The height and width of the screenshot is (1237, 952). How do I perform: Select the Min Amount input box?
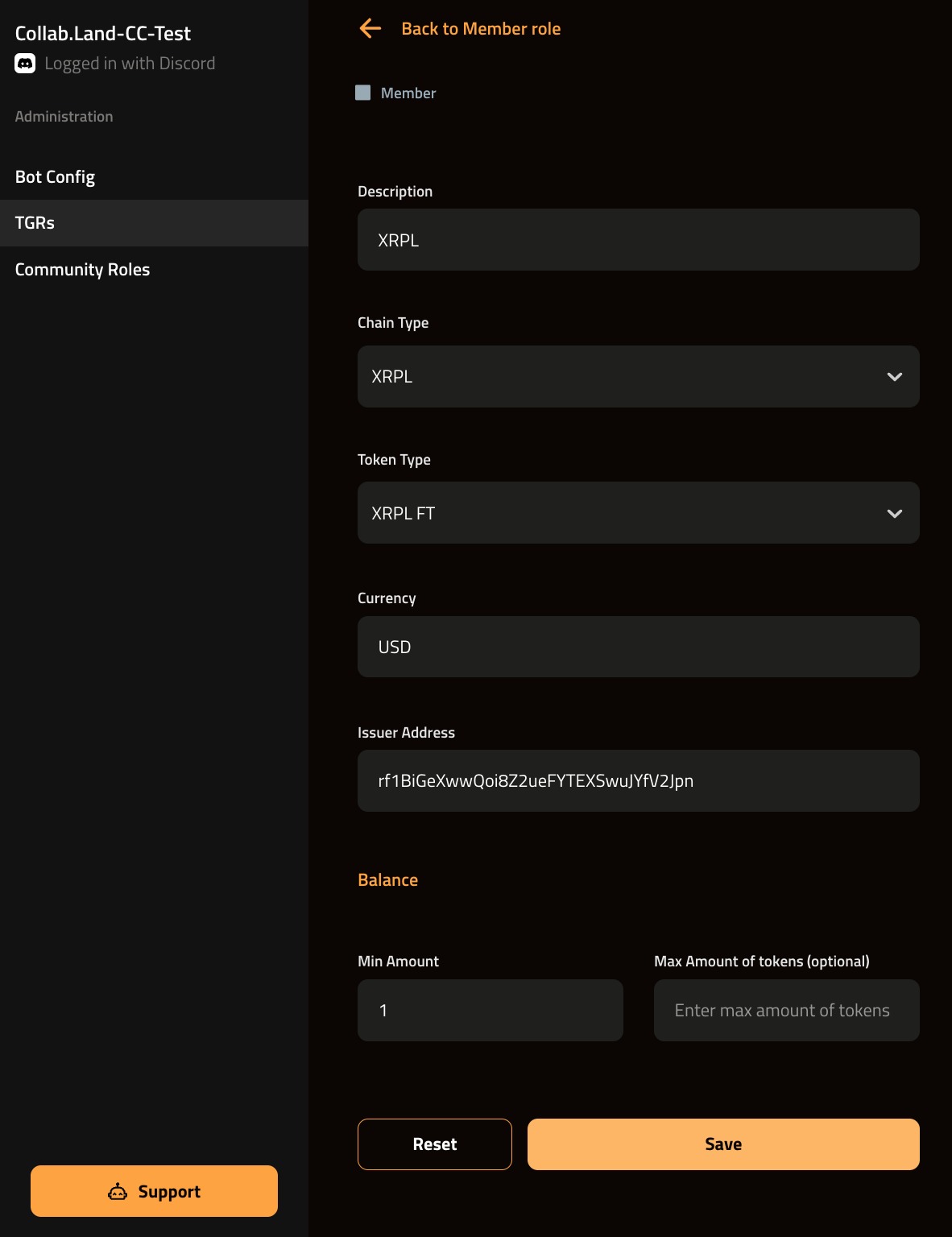tap(490, 1011)
